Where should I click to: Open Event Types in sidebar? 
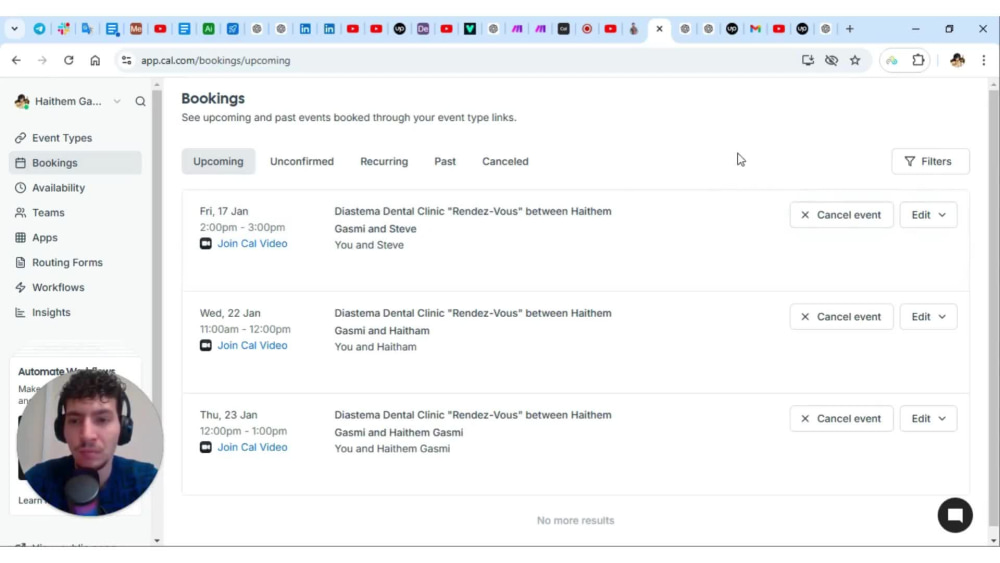[62, 138]
